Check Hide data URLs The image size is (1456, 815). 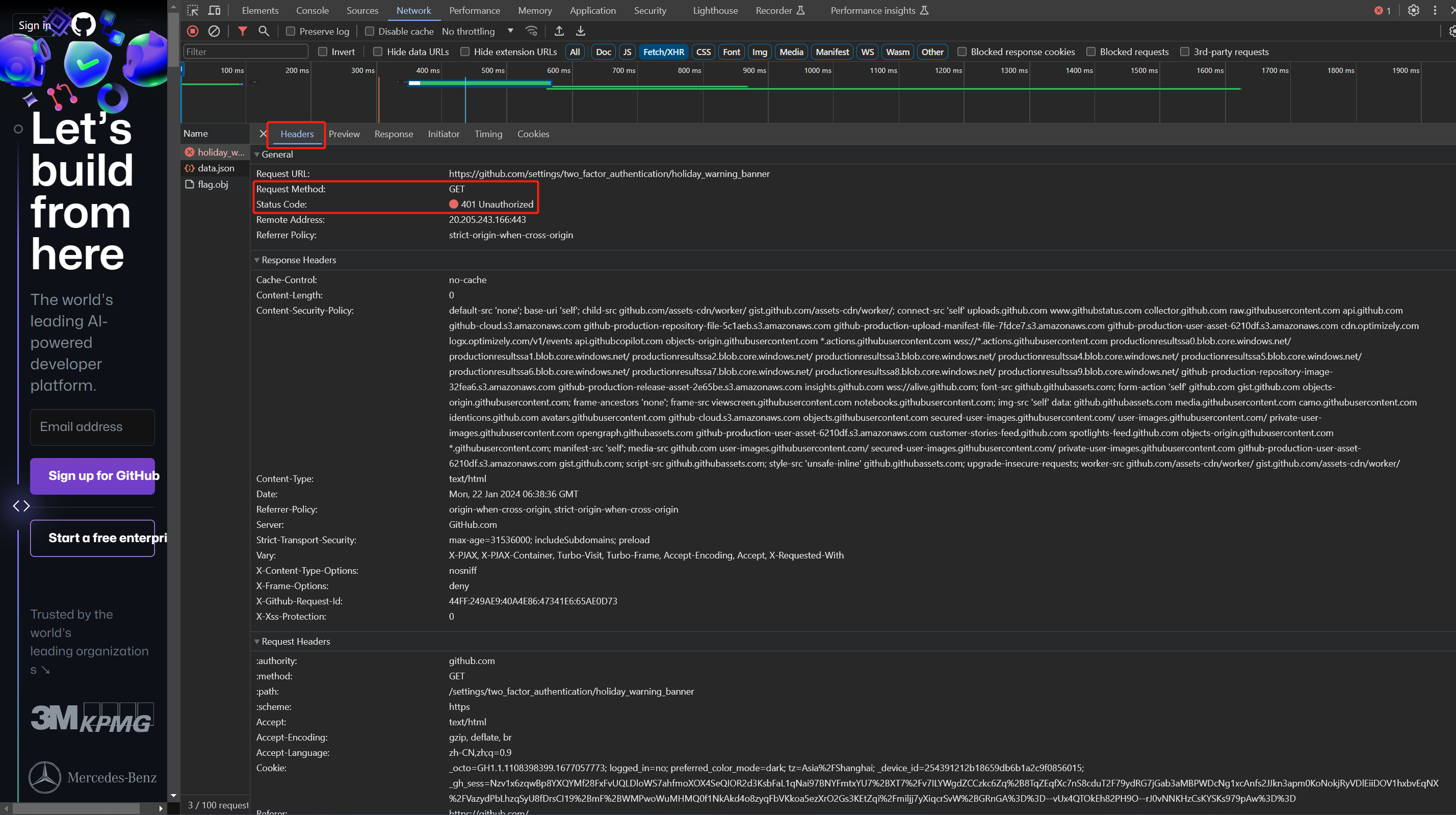click(378, 52)
